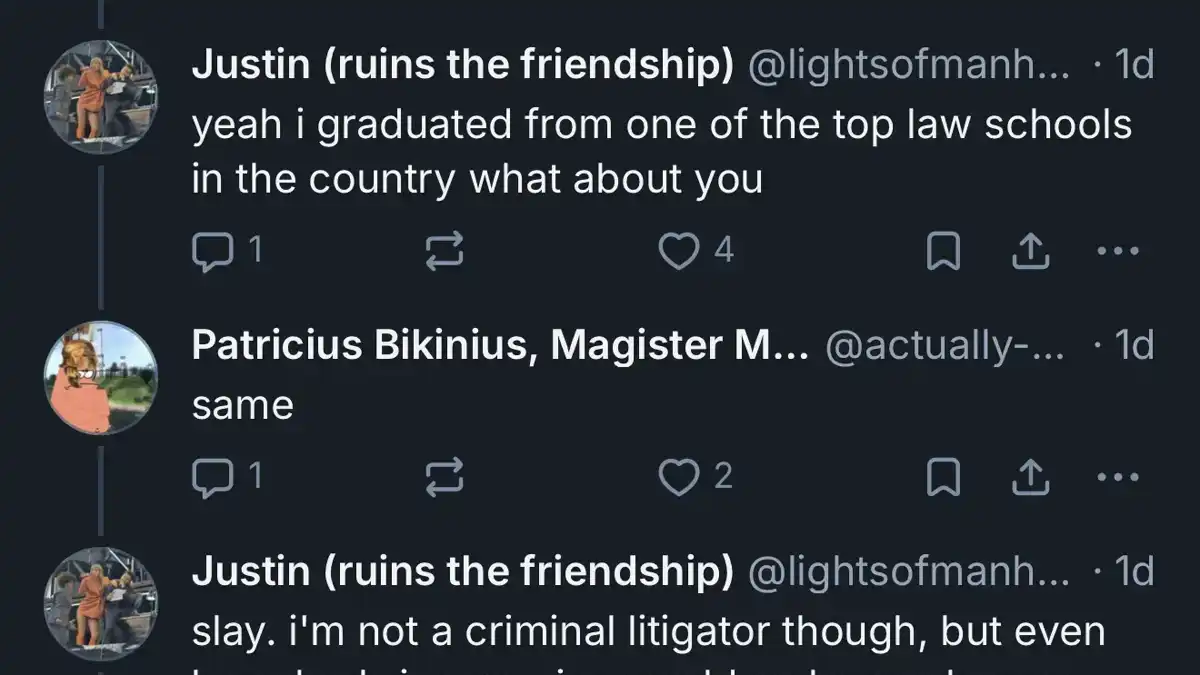Reply to Justin's law school post
This screenshot has width=1200, height=675.
tap(226, 251)
